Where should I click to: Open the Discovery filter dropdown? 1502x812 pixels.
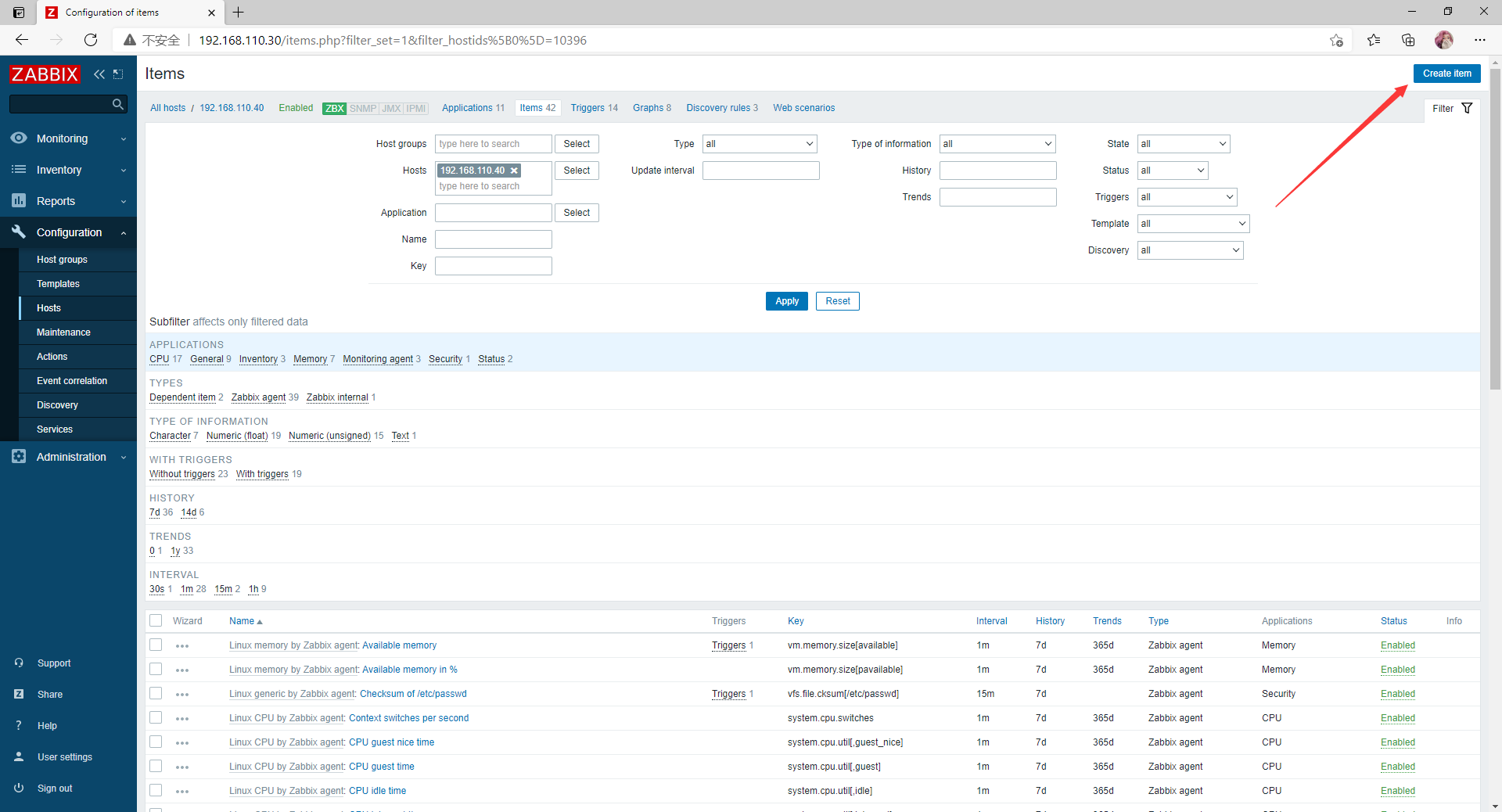click(1190, 250)
